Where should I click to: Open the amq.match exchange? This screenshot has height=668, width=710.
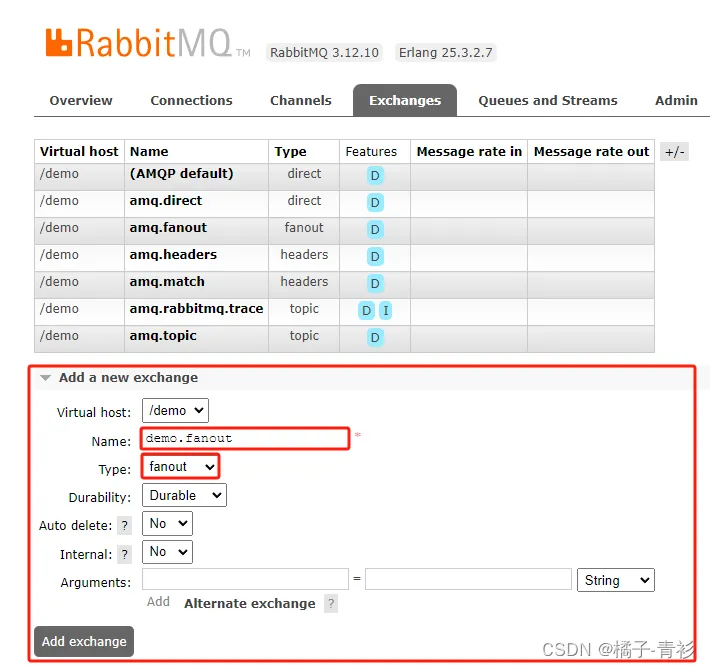167,282
